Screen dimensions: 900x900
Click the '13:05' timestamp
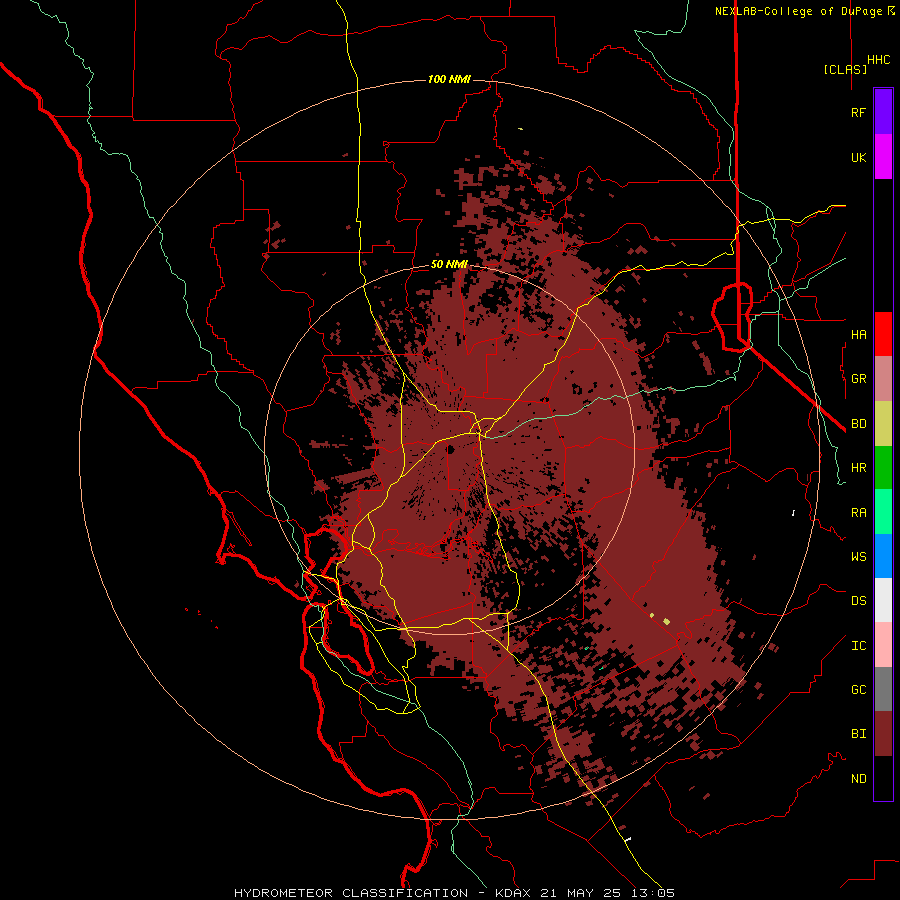point(654,893)
